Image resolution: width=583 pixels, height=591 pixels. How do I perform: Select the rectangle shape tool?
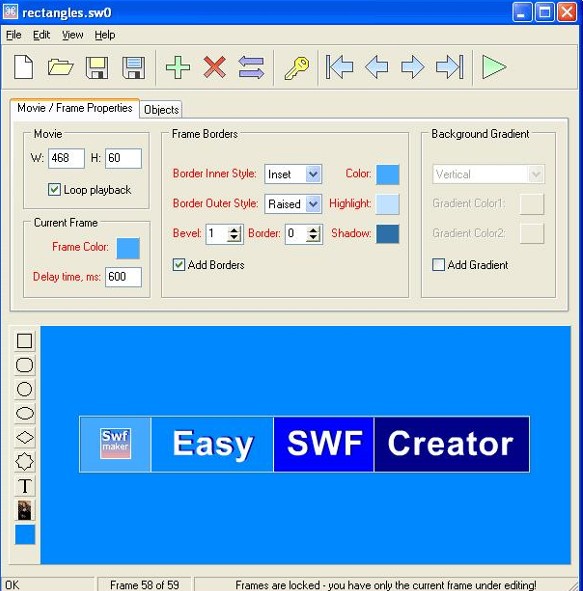point(24,341)
